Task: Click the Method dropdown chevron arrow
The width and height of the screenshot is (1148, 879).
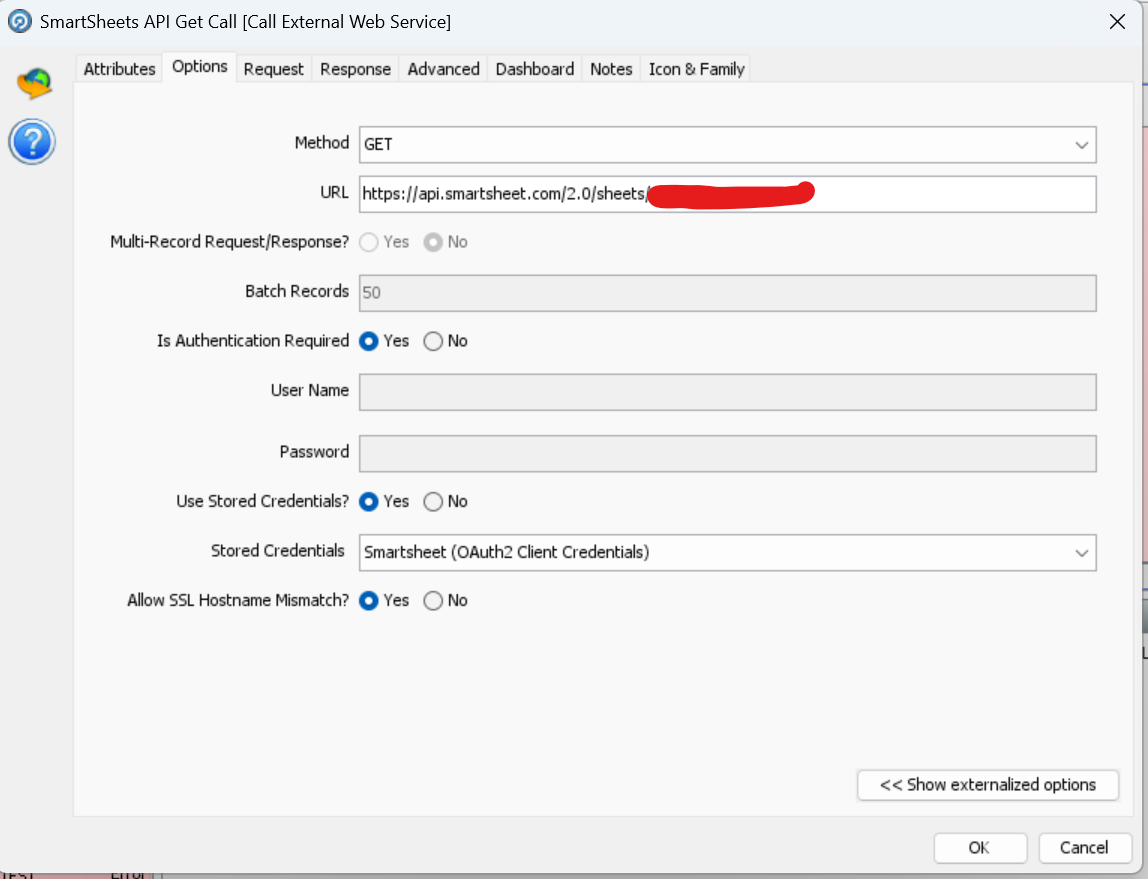Action: coord(1081,145)
